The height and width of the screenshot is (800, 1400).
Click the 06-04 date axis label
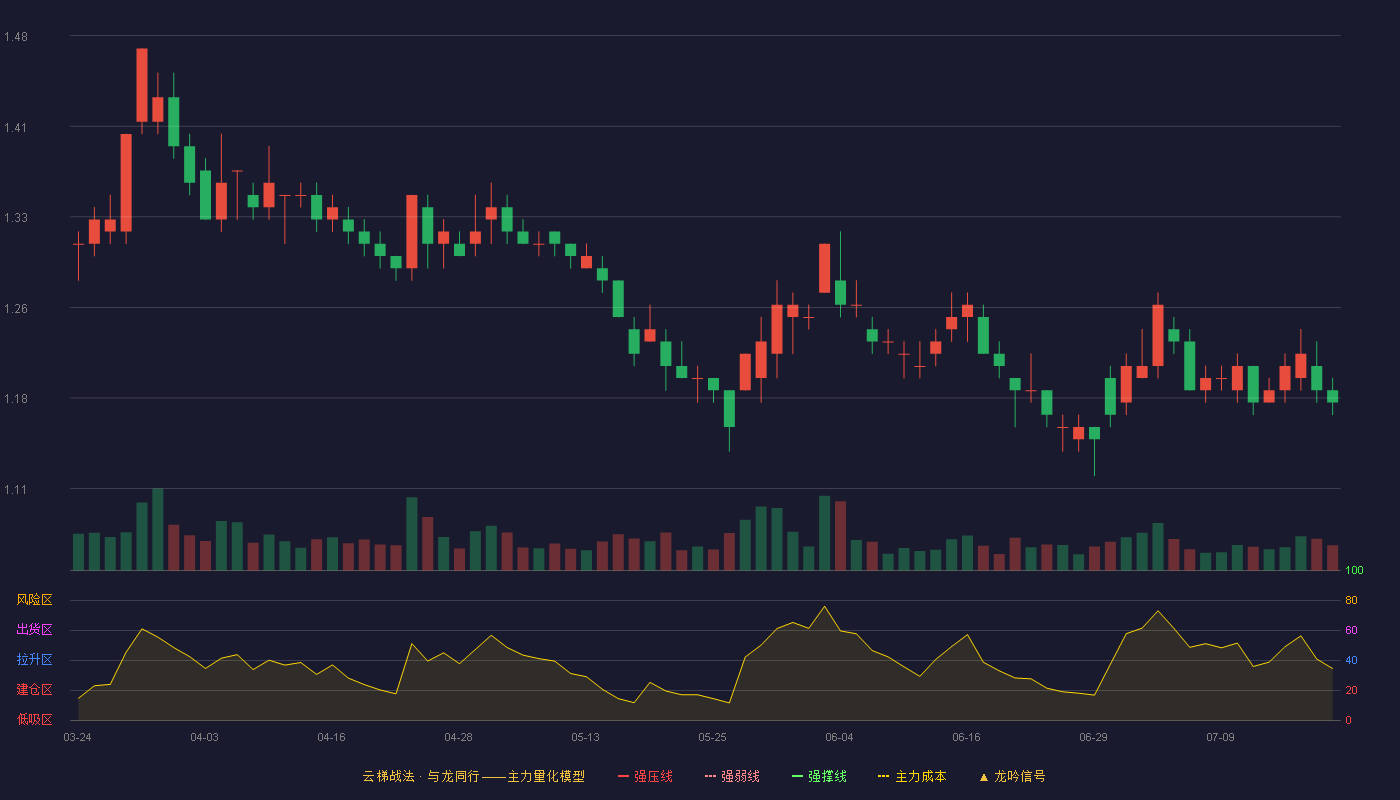[x=839, y=737]
